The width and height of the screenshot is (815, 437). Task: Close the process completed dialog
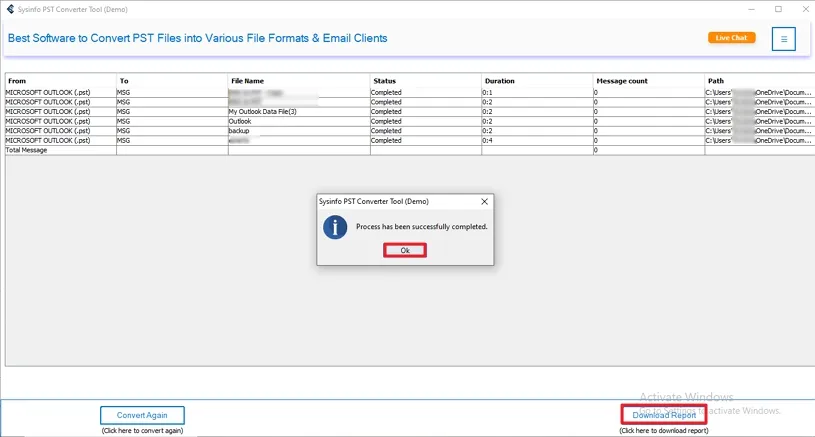coord(484,202)
